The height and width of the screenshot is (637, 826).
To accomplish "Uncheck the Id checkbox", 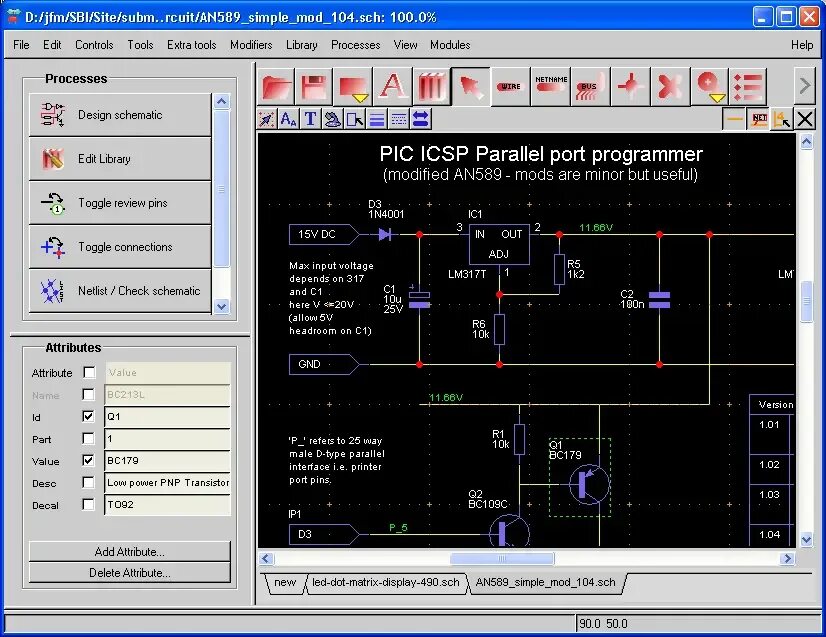I will [88, 417].
